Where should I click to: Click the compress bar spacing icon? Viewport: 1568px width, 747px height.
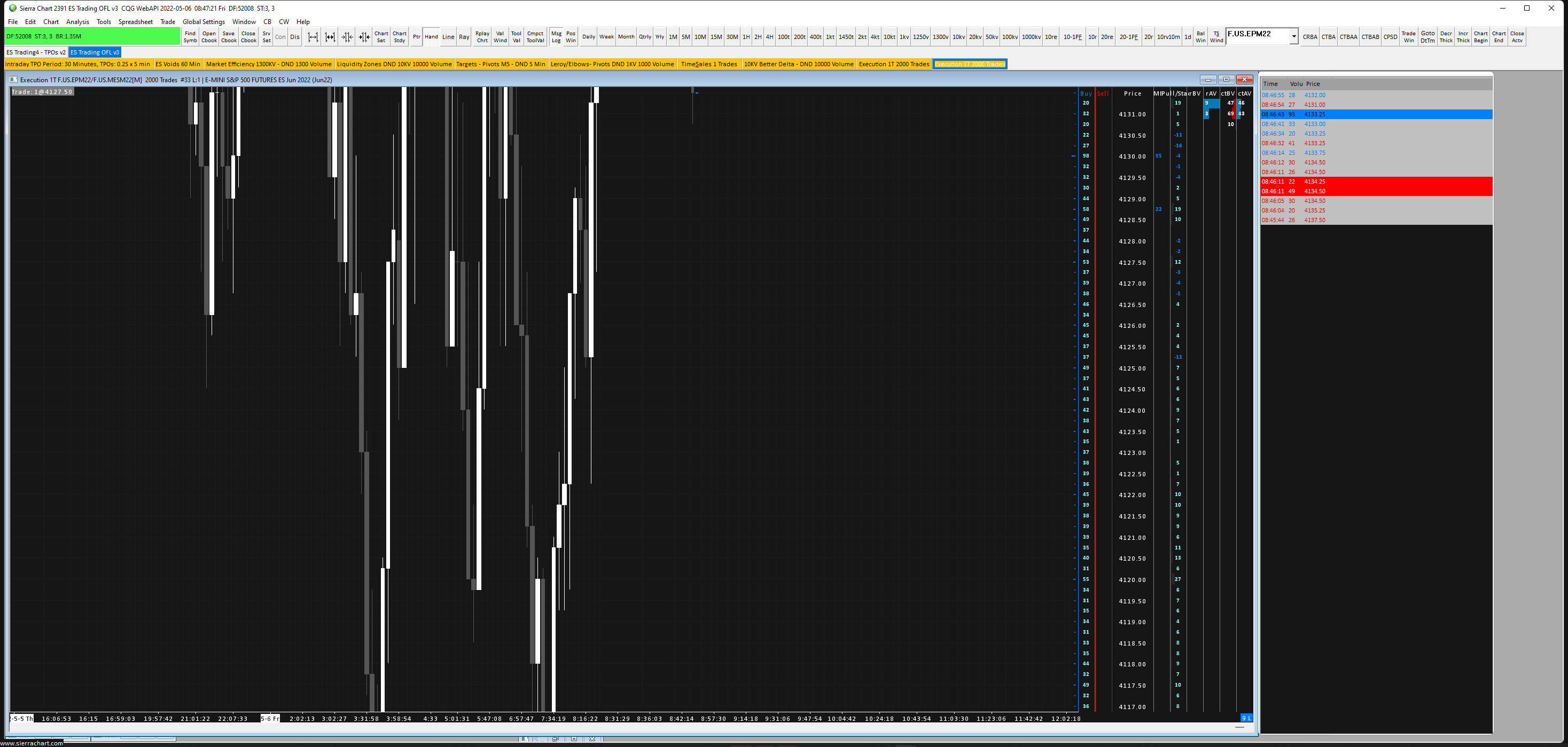[347, 37]
